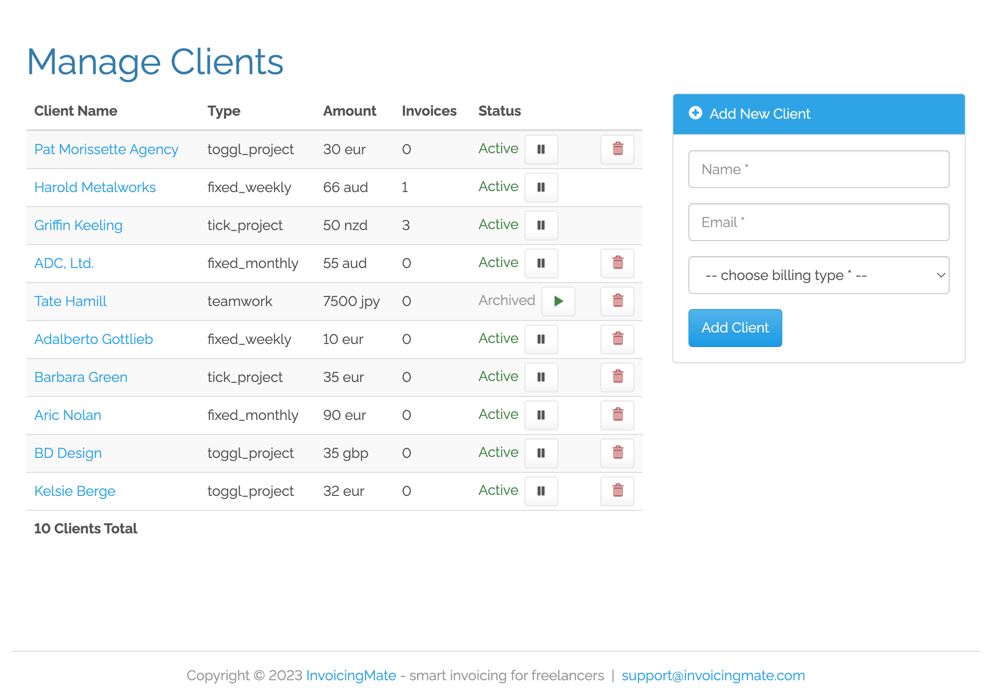Image resolution: width=992 pixels, height=700 pixels.
Task: Delete Tate Hamill via trash icon
Action: [617, 301]
